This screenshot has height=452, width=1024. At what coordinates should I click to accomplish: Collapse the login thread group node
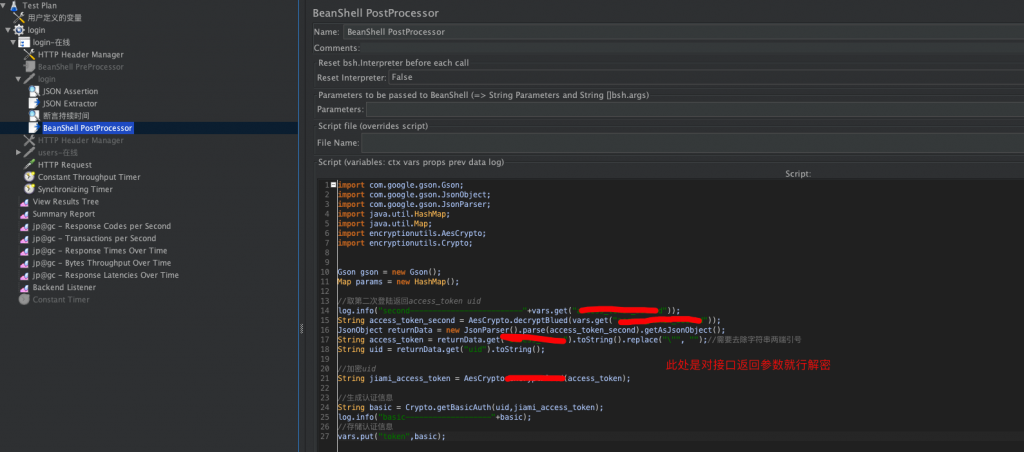(x=8, y=30)
